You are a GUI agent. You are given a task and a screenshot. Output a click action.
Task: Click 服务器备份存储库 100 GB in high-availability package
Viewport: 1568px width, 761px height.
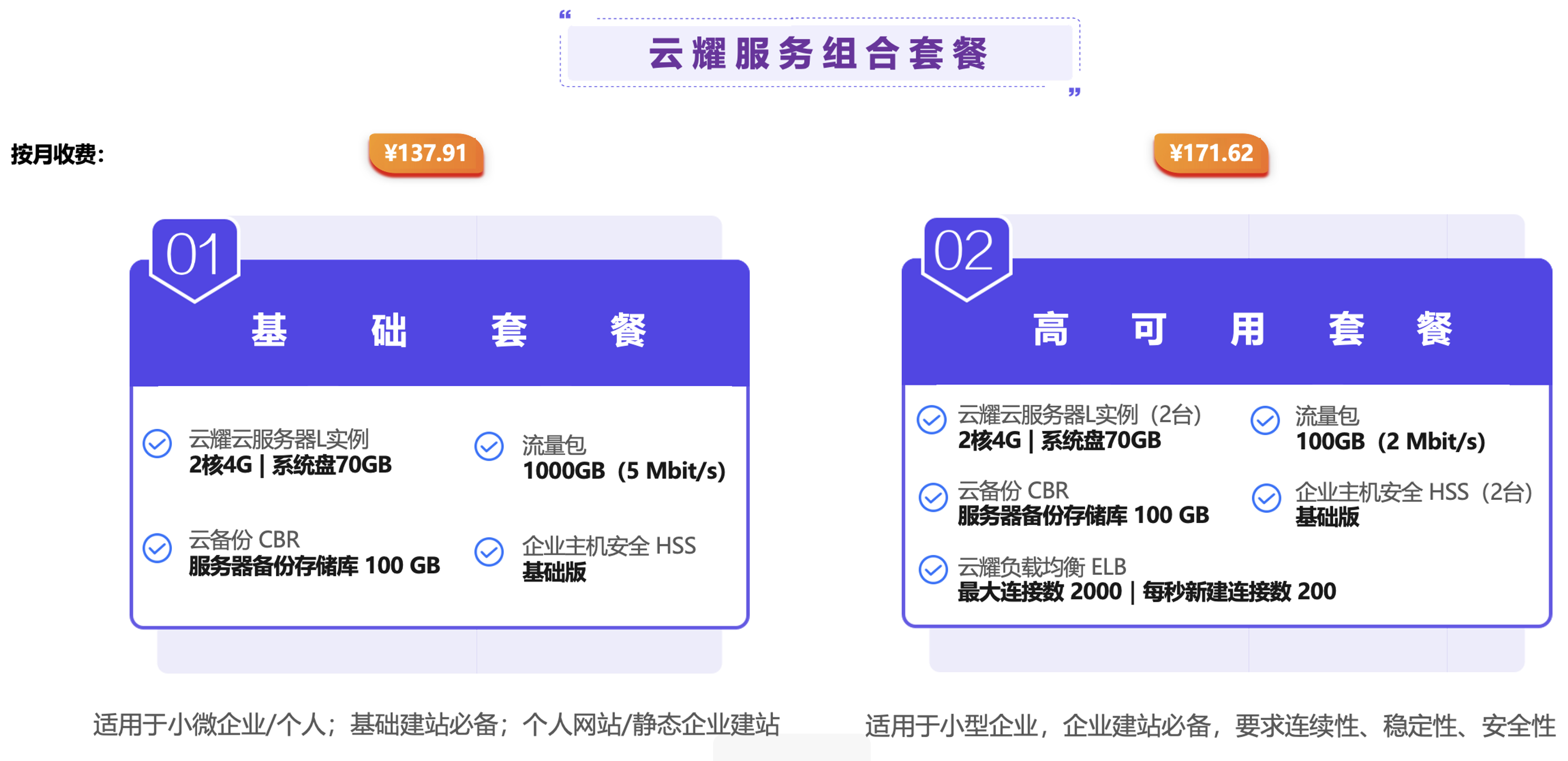tap(1083, 515)
